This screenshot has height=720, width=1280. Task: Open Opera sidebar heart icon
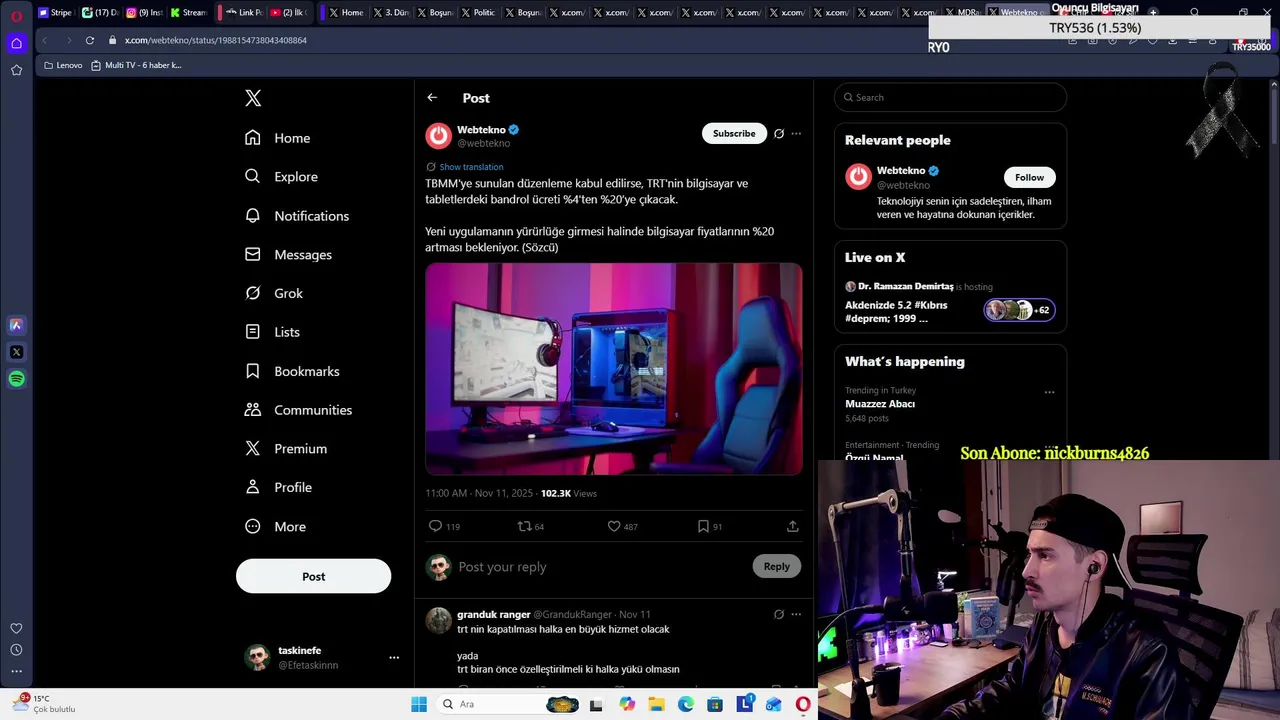pos(16,628)
